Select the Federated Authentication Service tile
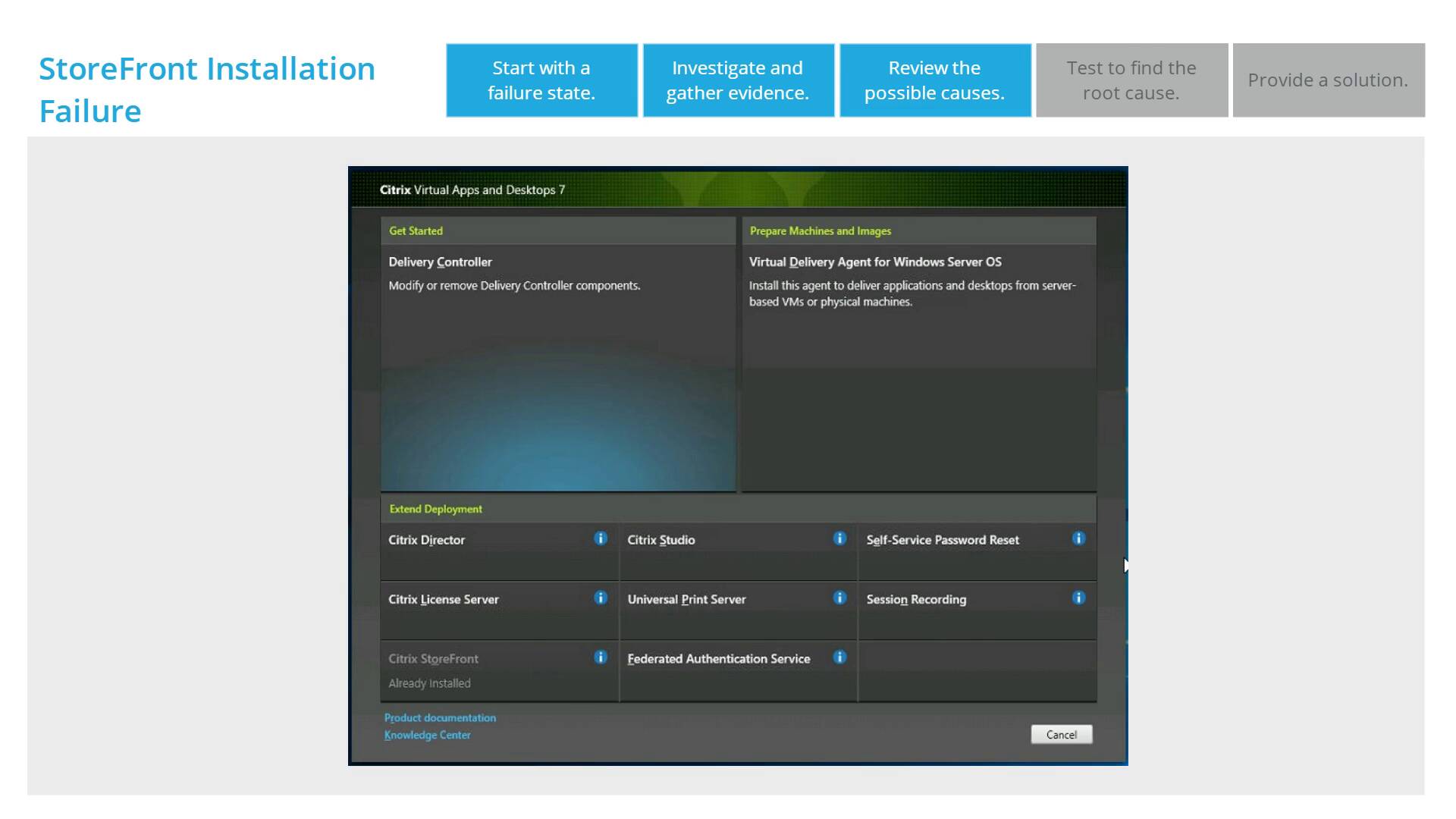The height and width of the screenshot is (819, 1456). [738, 670]
